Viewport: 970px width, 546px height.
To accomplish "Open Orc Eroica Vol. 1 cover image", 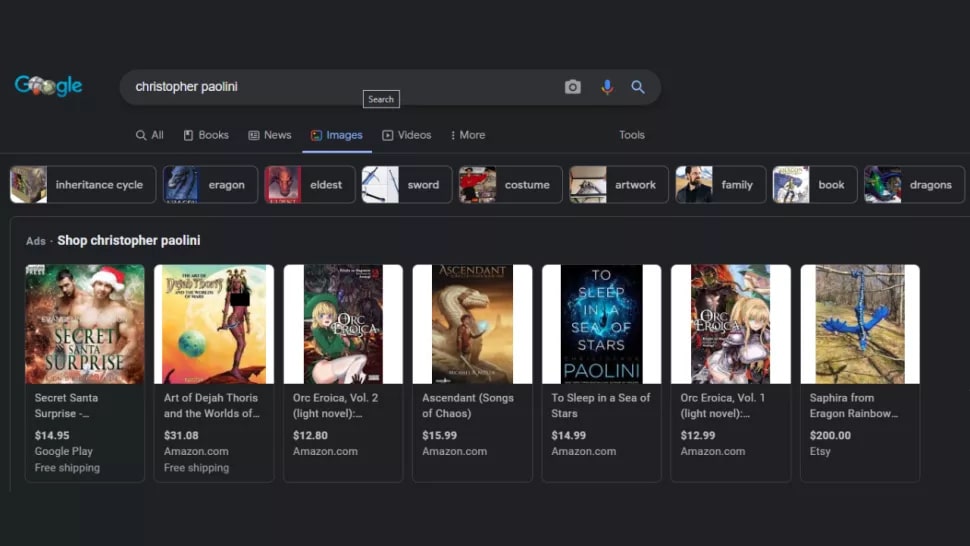I will [x=731, y=324].
